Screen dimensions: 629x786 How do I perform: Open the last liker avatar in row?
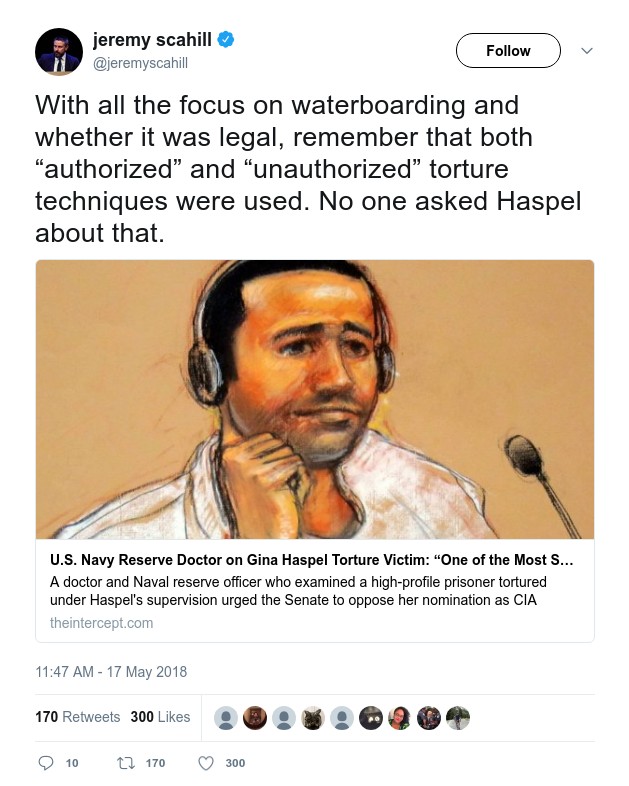(x=458, y=718)
